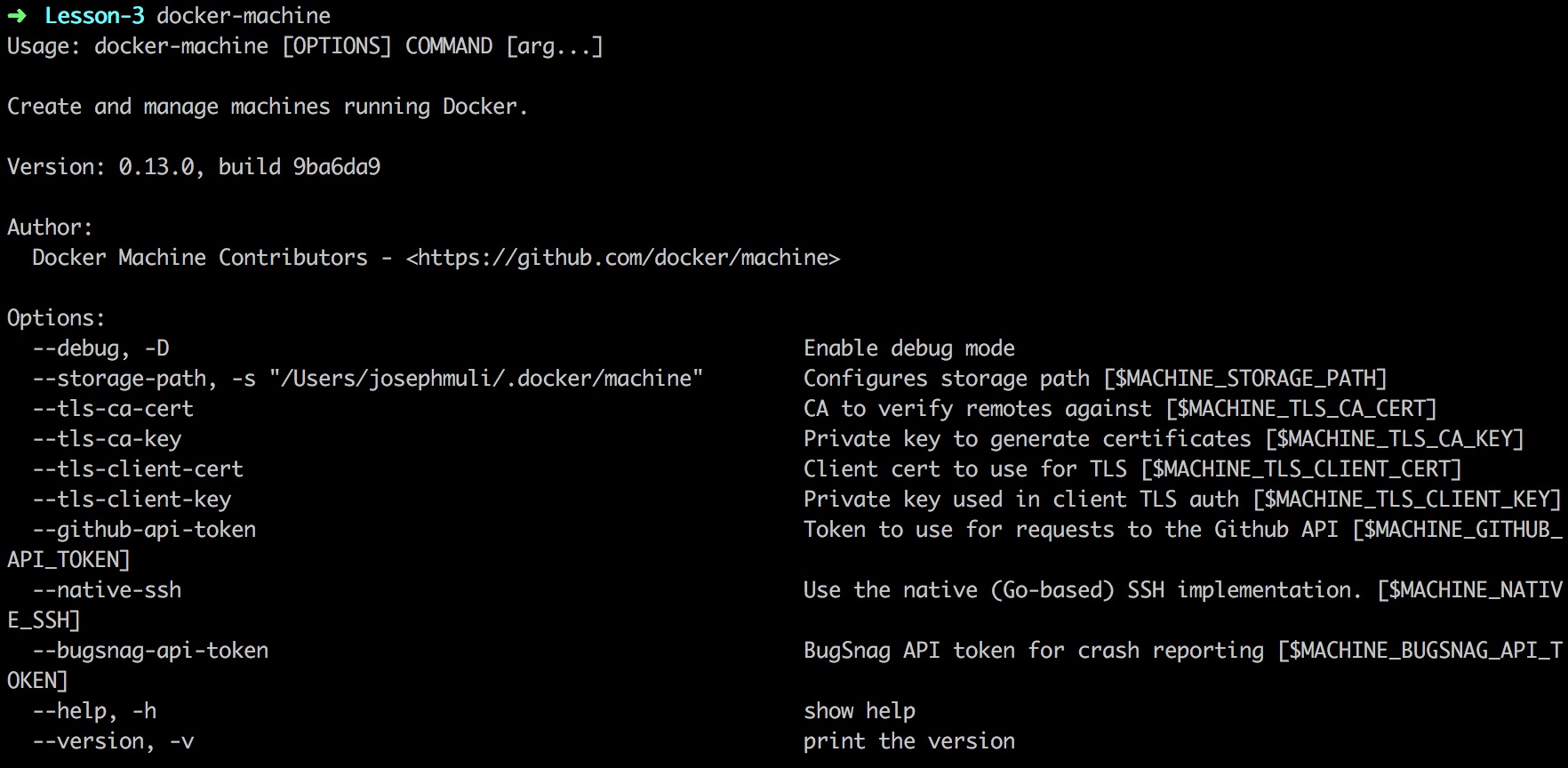Click the Version: 0.13.0 build line

pyautogui.click(x=194, y=167)
